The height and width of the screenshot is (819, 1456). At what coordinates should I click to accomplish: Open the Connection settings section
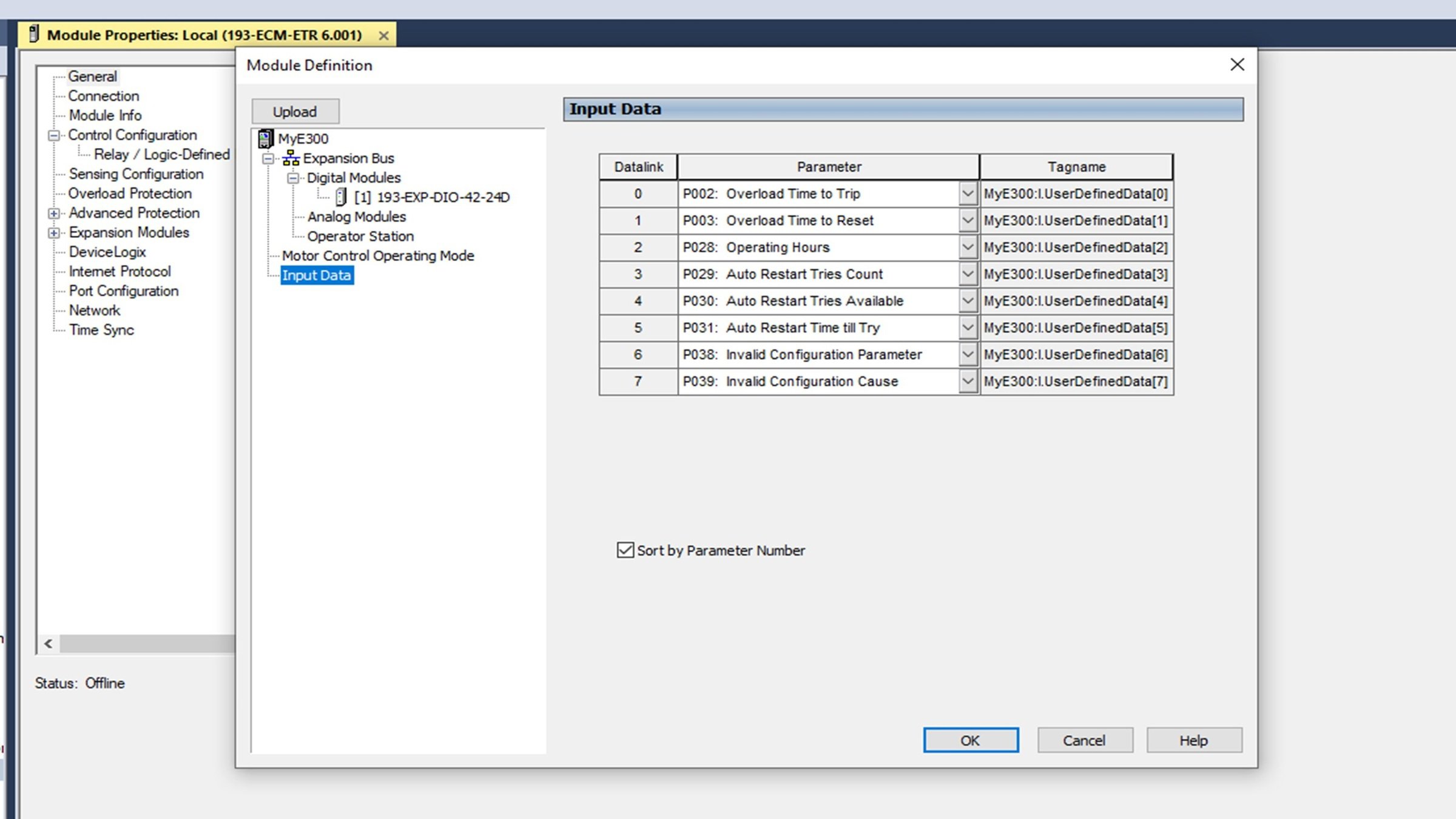[x=103, y=95]
